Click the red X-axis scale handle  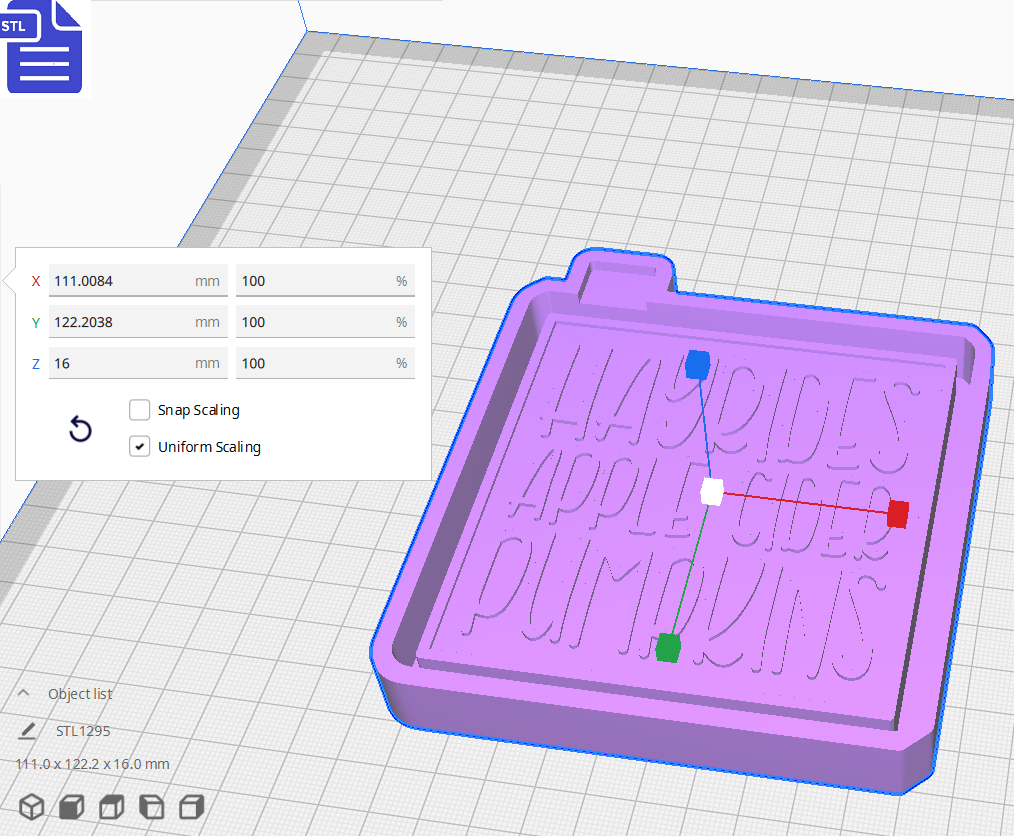(x=897, y=514)
